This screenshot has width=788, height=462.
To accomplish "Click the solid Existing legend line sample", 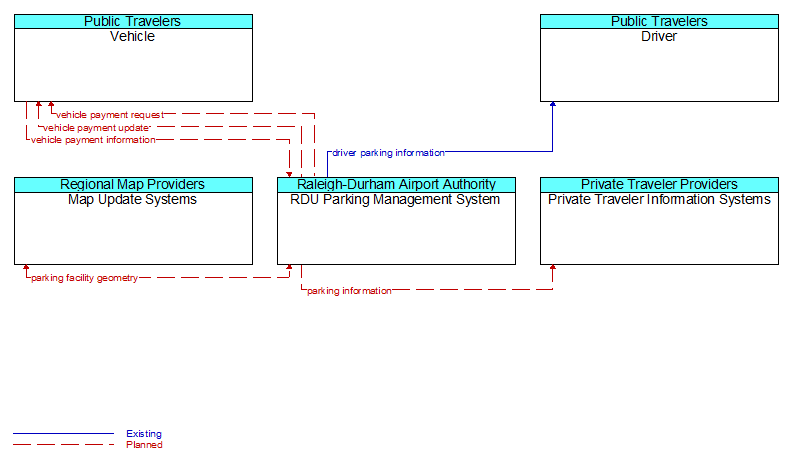I will [62, 434].
